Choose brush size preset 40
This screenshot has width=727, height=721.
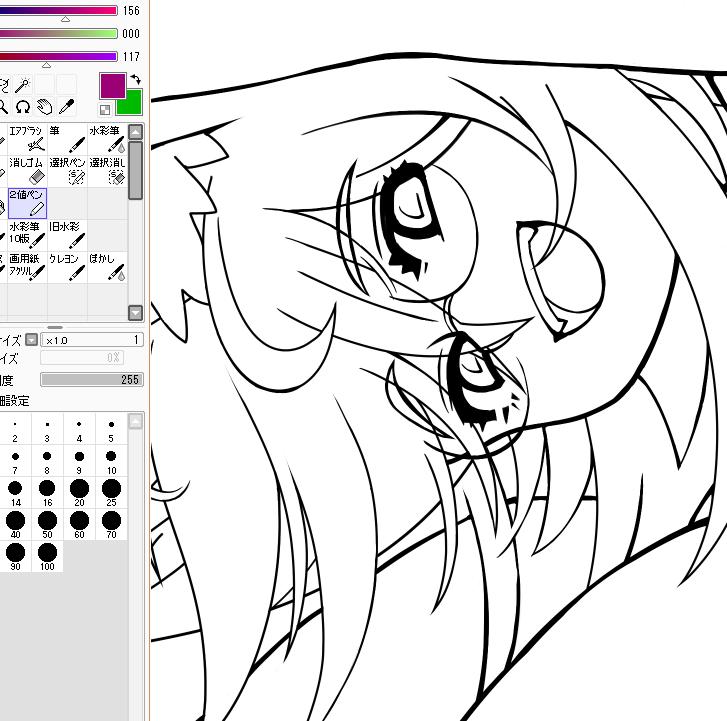pos(15,526)
